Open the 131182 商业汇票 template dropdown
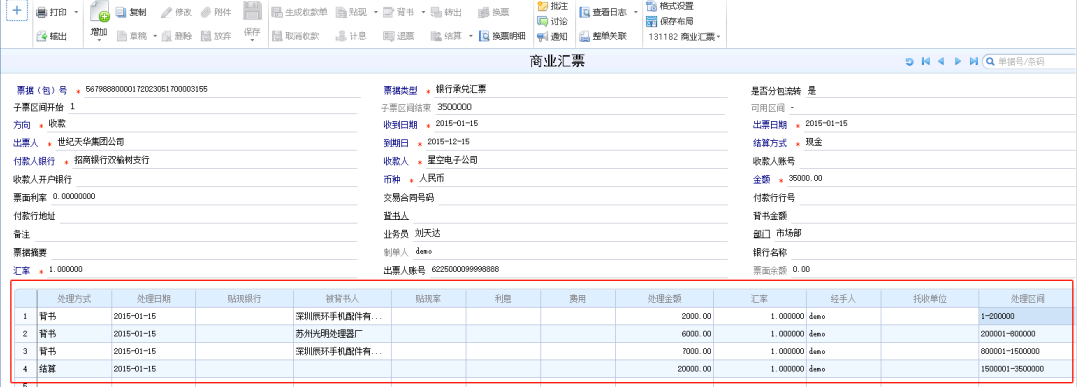Viewport: 1079px width, 387px height. [x=685, y=36]
